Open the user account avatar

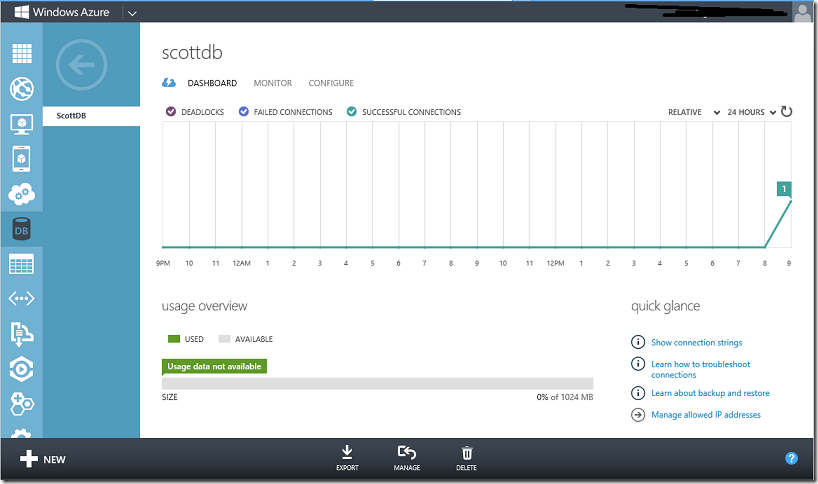[802, 12]
